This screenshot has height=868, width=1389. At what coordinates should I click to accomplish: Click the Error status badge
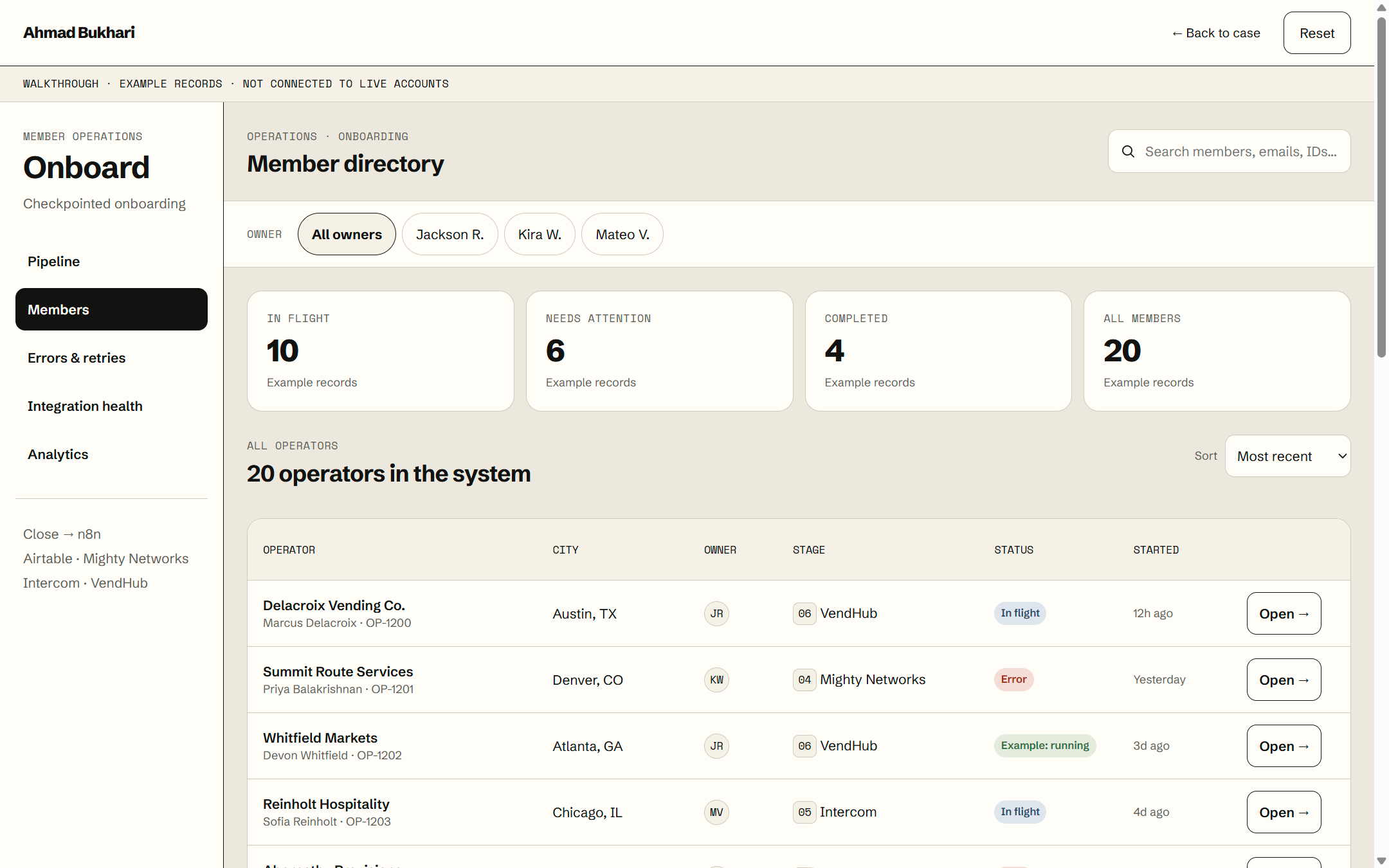[x=1013, y=679]
